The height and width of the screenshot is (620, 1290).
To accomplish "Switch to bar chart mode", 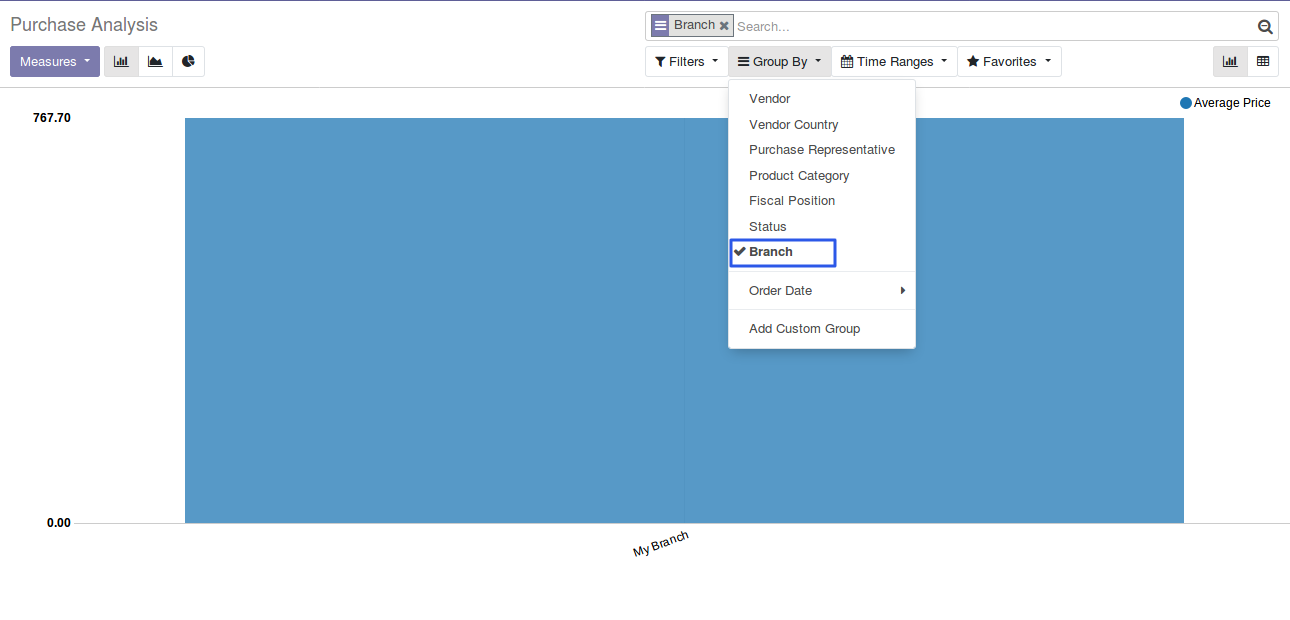I will pos(121,61).
